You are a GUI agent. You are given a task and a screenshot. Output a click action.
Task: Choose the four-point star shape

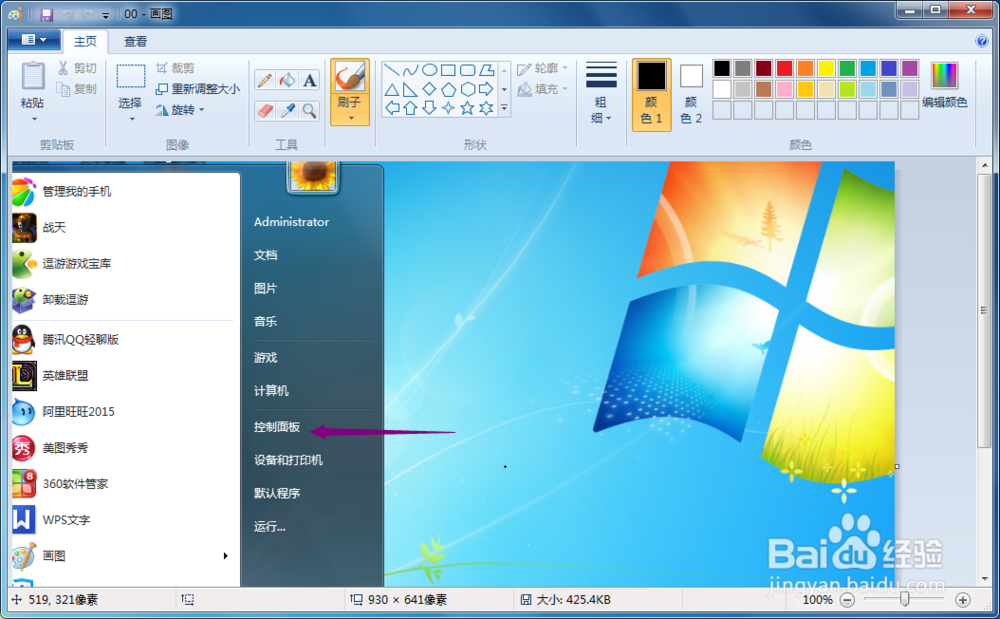[448, 108]
